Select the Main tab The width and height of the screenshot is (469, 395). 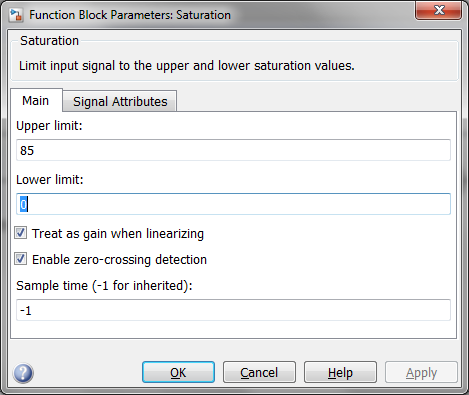pyautogui.click(x=36, y=100)
